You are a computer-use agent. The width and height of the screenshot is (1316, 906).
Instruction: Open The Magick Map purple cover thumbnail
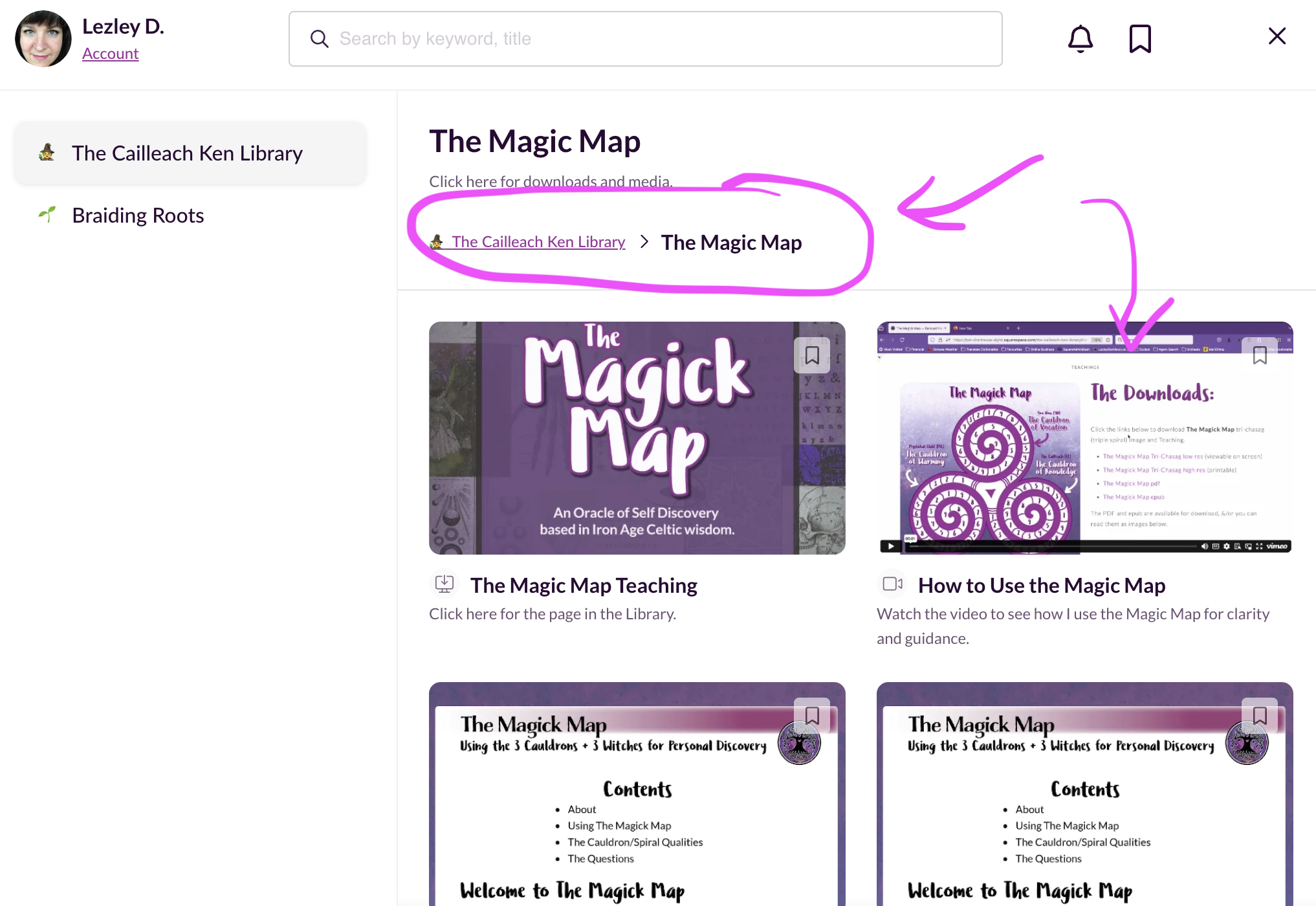637,438
